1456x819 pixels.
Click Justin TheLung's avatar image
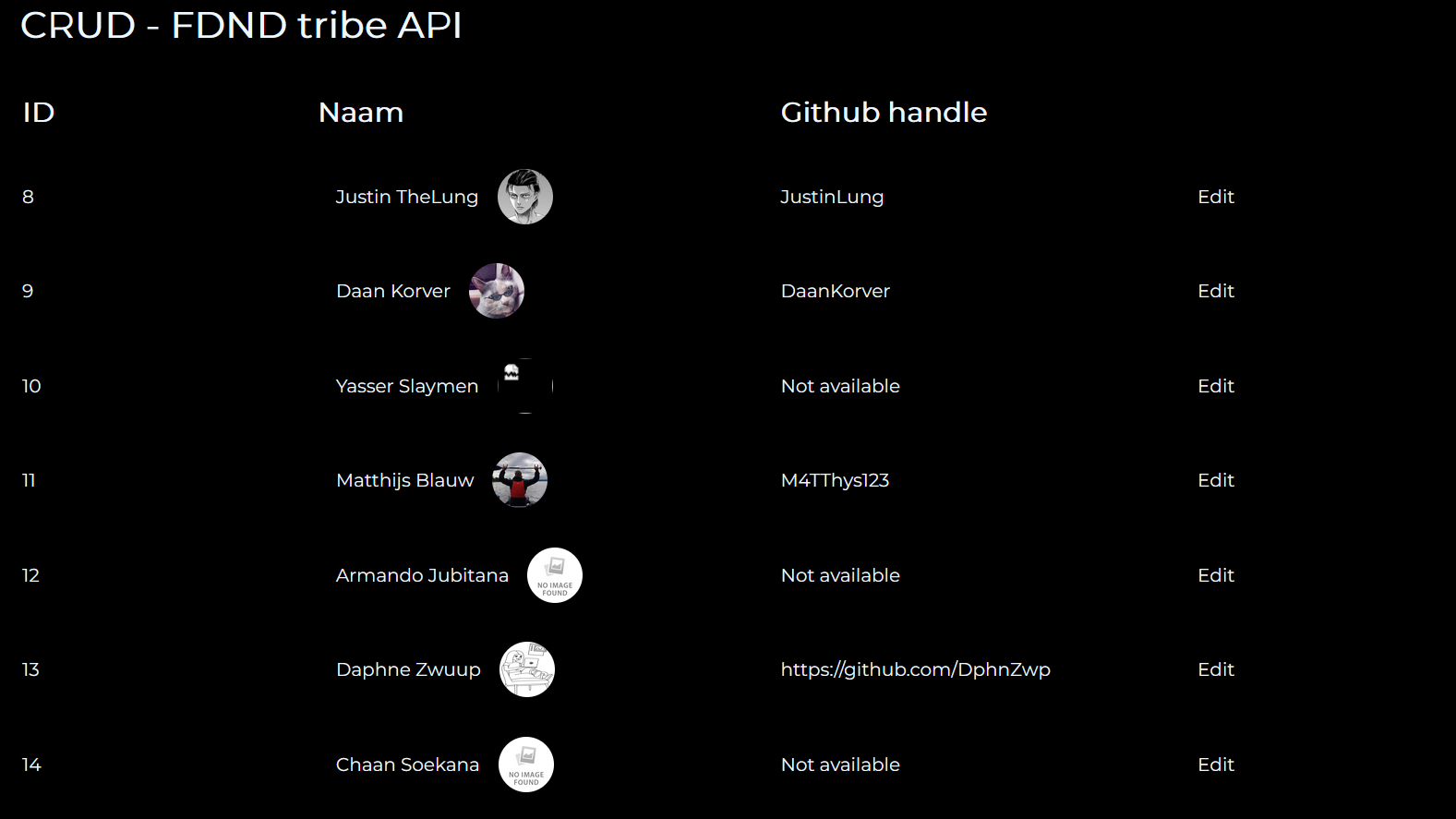[x=525, y=196]
